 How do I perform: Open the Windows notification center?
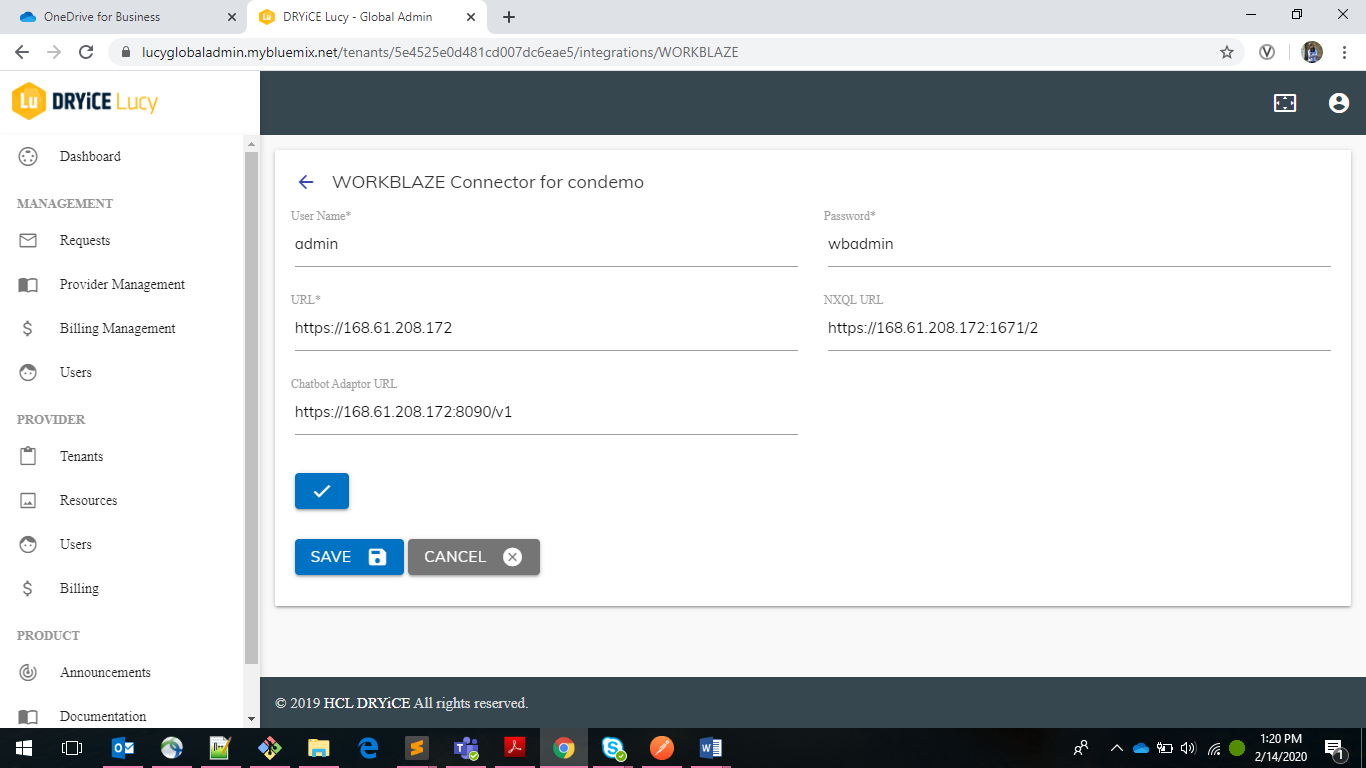point(1333,747)
